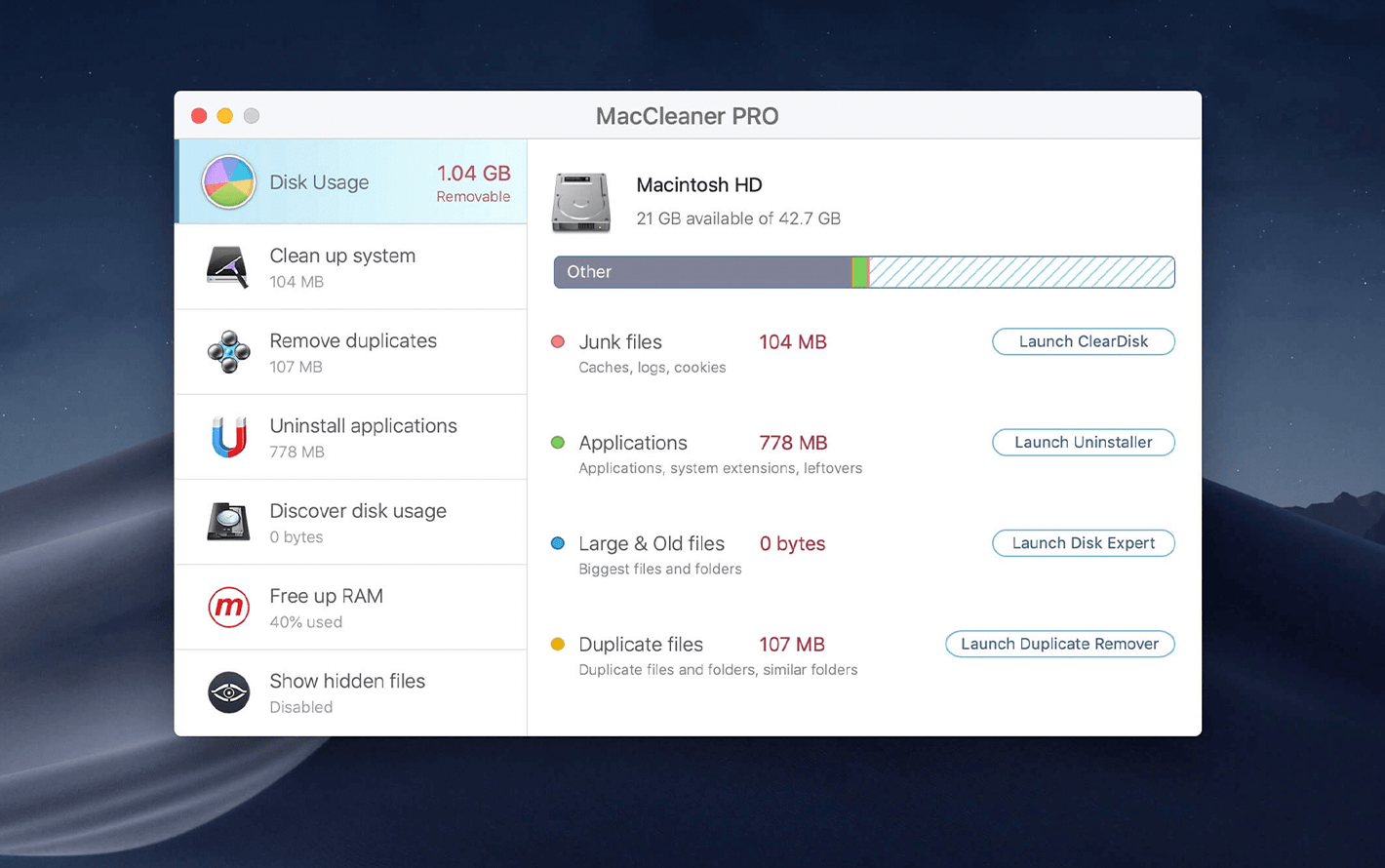Open Launch Disk Expert button
This screenshot has width=1385, height=868.
(x=1083, y=543)
